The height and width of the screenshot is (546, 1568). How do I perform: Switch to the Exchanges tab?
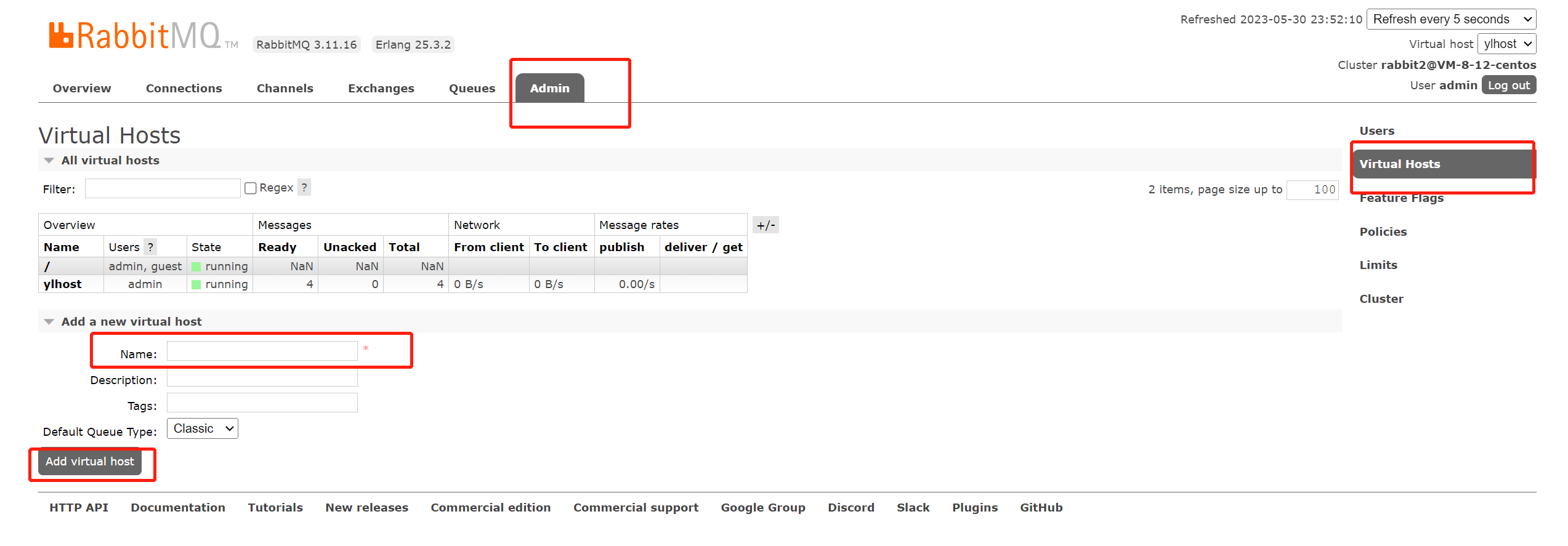click(381, 88)
